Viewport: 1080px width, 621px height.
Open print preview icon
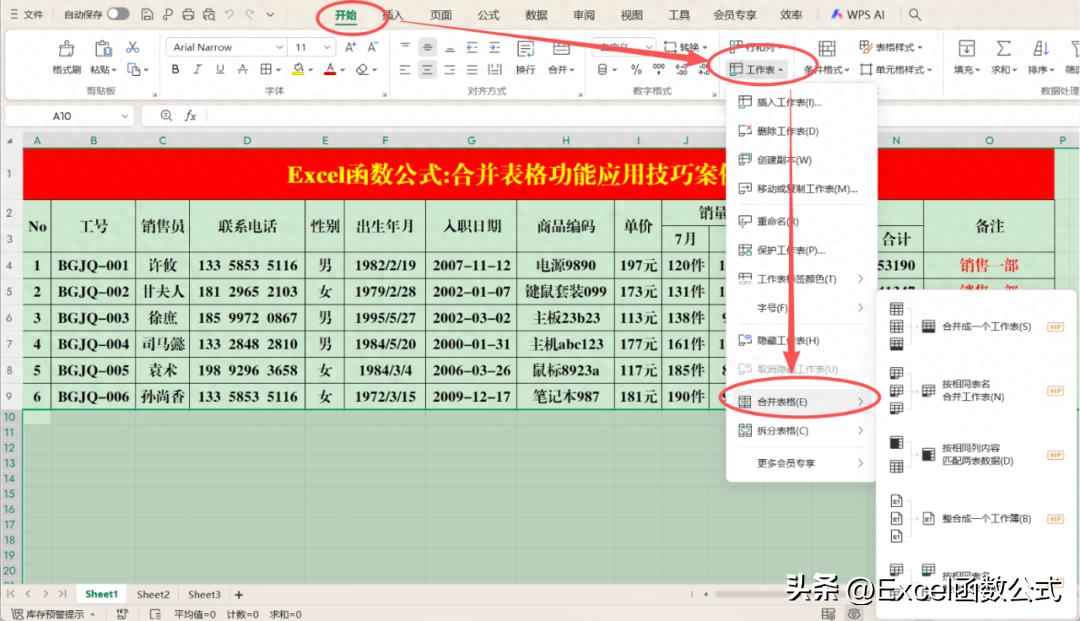coord(209,14)
